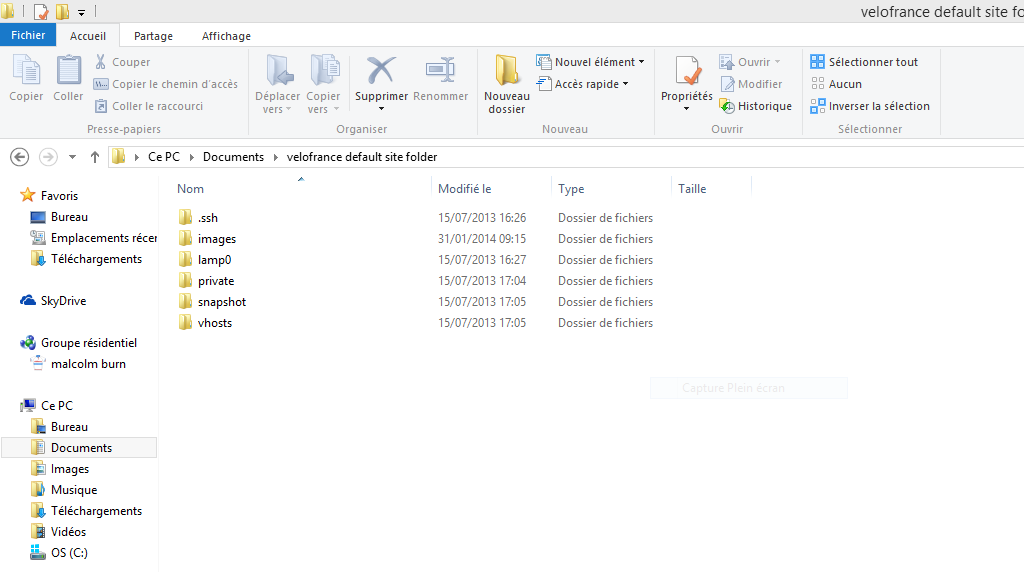Expand the chevron after Ce PC breadcrumb

pyautogui.click(x=192, y=157)
